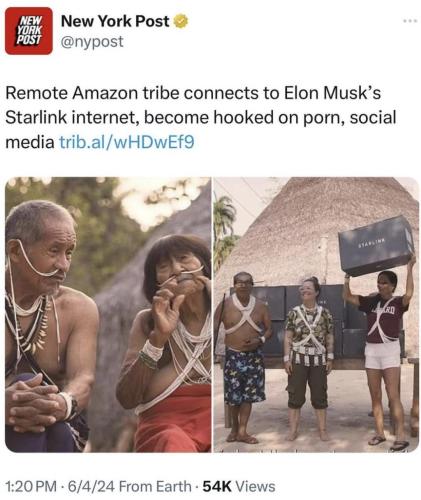Click the tweet text starting Remote Amazon tribe

[x=201, y=118]
